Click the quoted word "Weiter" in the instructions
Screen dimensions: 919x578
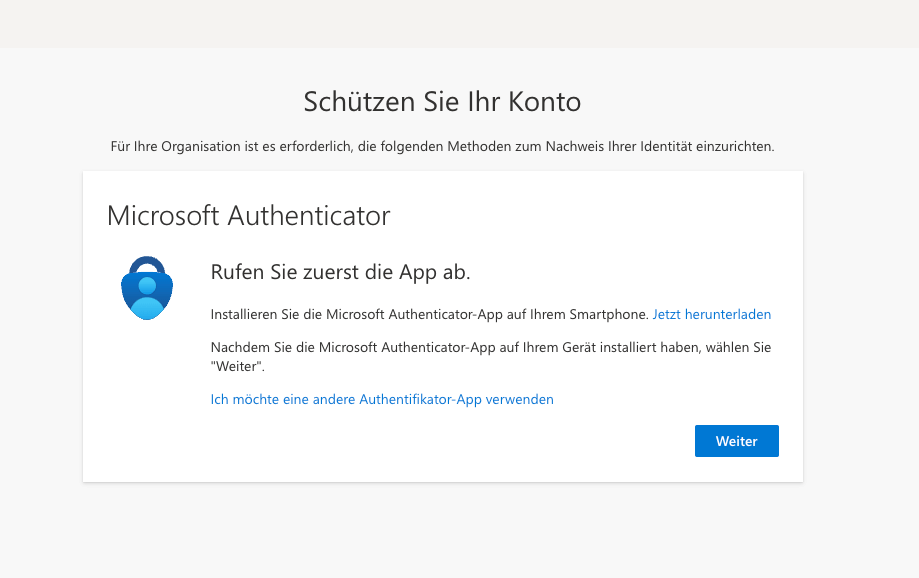(235, 367)
